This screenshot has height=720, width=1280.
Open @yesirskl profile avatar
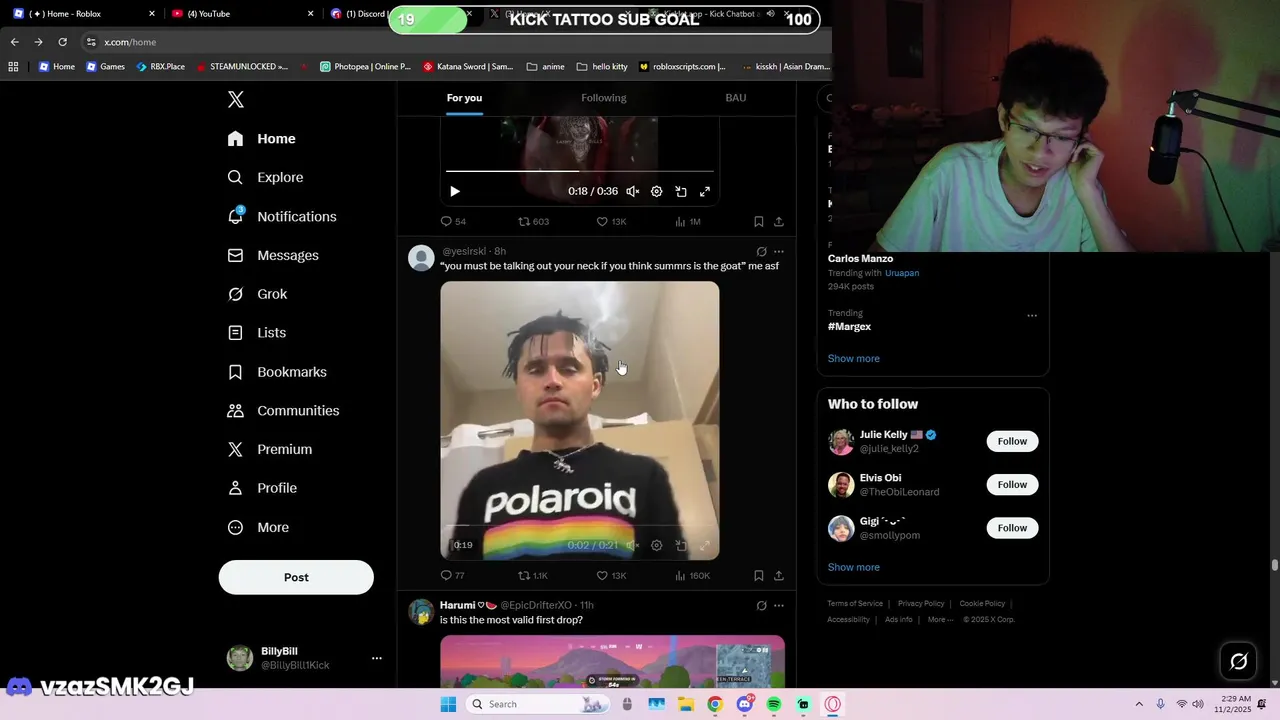[x=421, y=257]
